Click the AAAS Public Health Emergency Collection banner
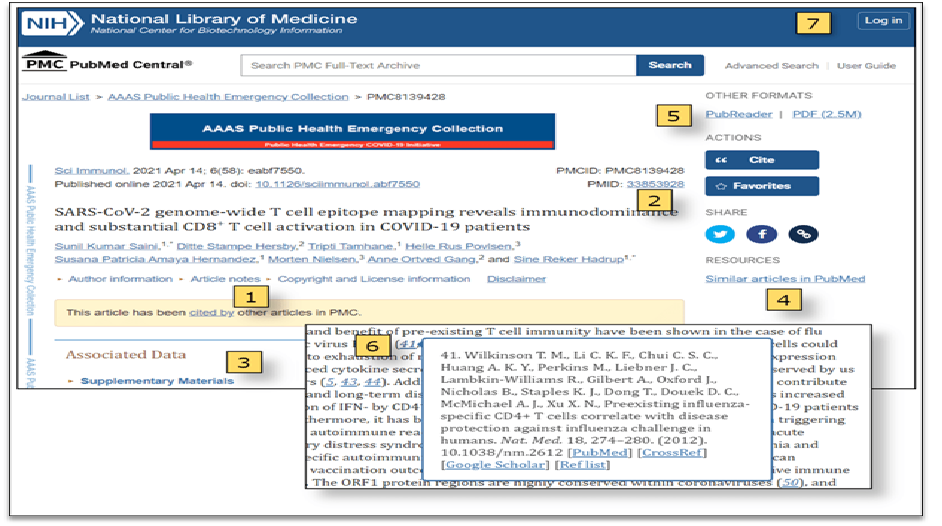The image size is (942, 526). click(x=353, y=132)
